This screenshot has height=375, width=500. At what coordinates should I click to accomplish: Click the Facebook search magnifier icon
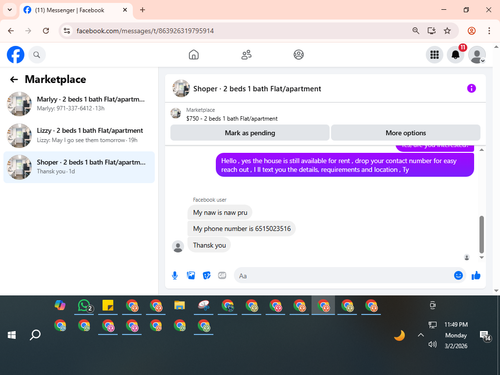click(x=37, y=55)
